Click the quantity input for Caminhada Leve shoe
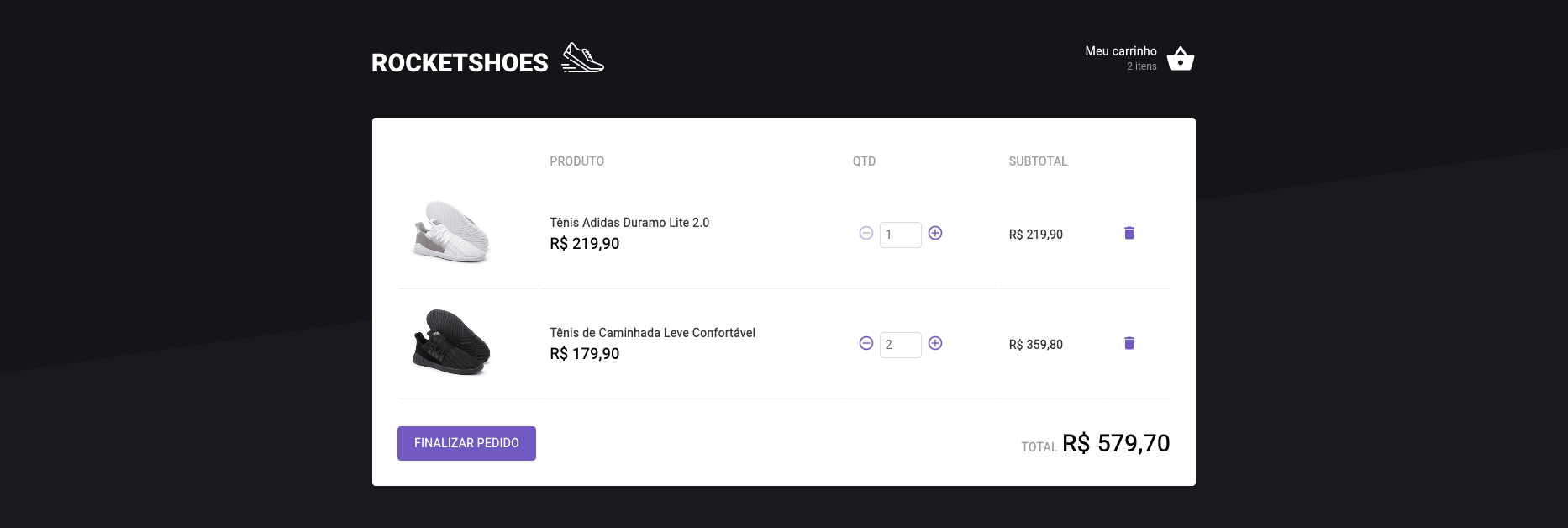The width and height of the screenshot is (1568, 528). point(900,345)
